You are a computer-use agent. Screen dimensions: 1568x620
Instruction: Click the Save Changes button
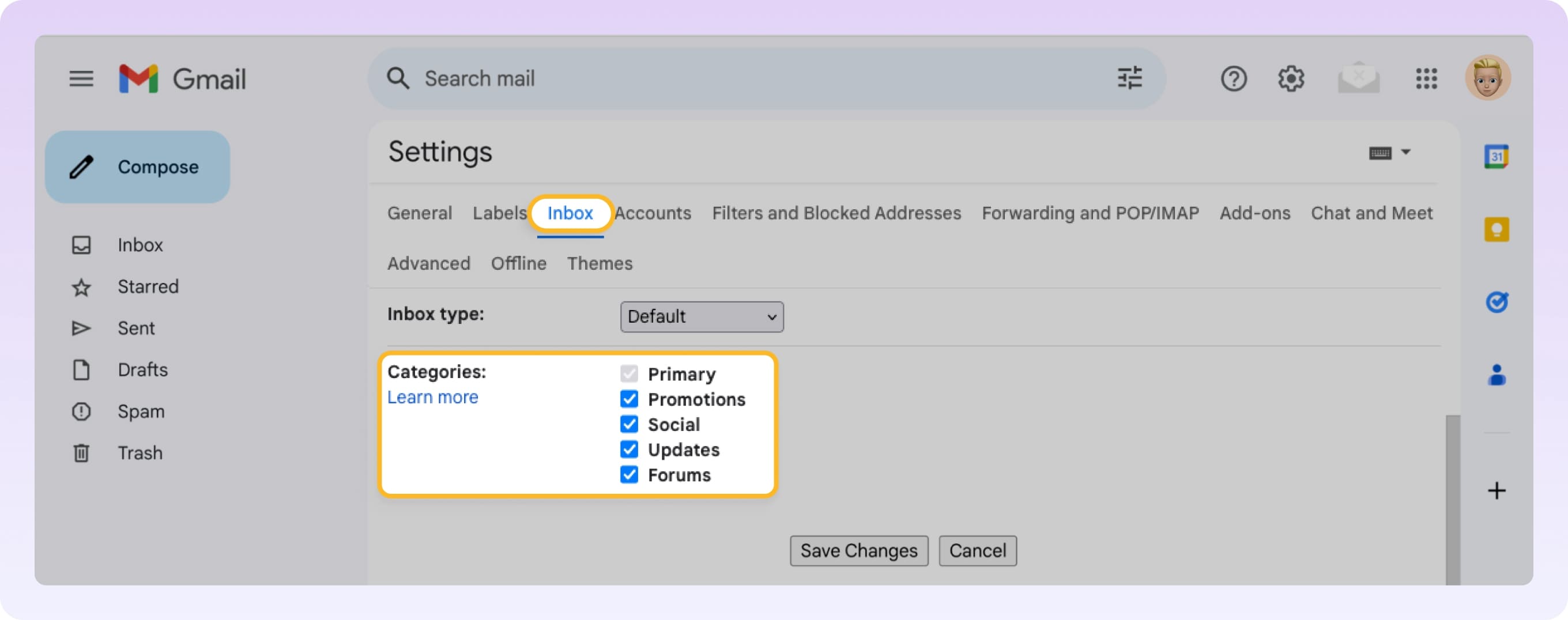pos(859,550)
